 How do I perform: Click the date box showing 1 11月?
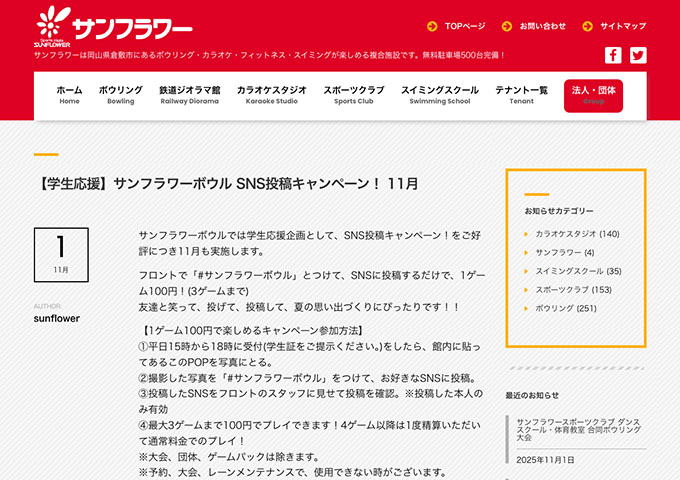(61, 255)
